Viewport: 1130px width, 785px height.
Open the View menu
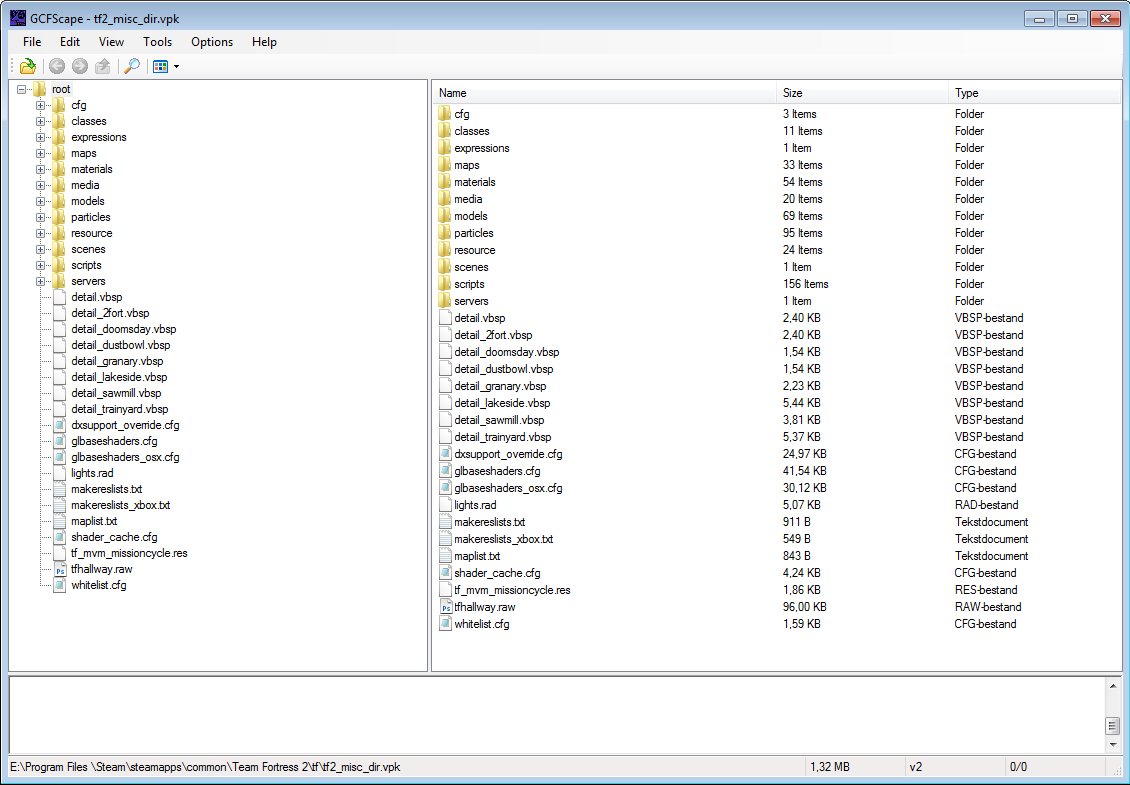[x=111, y=42]
